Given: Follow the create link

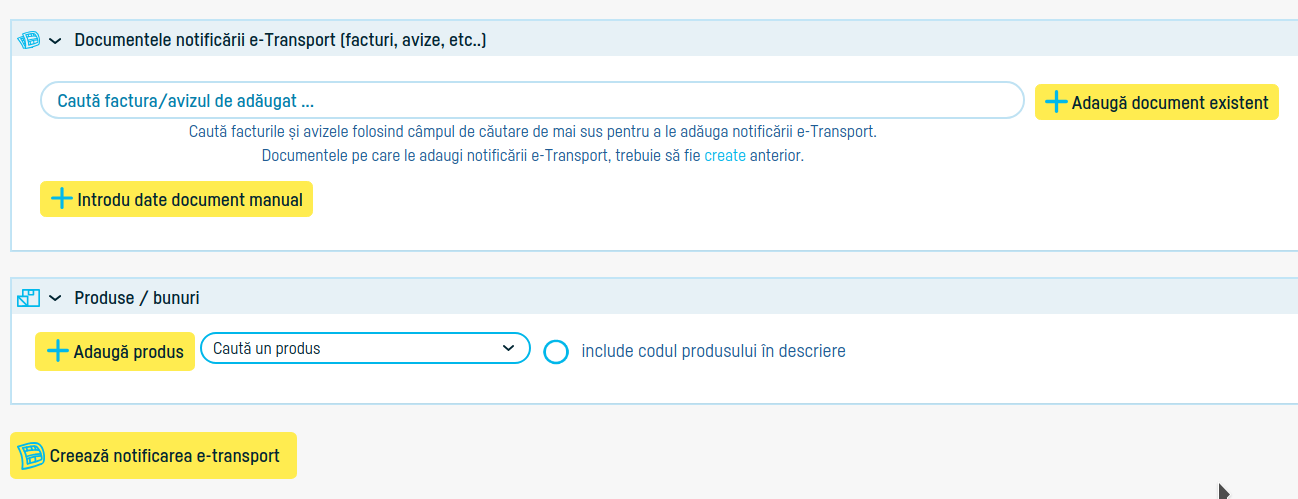Looking at the screenshot, I should (x=725, y=156).
